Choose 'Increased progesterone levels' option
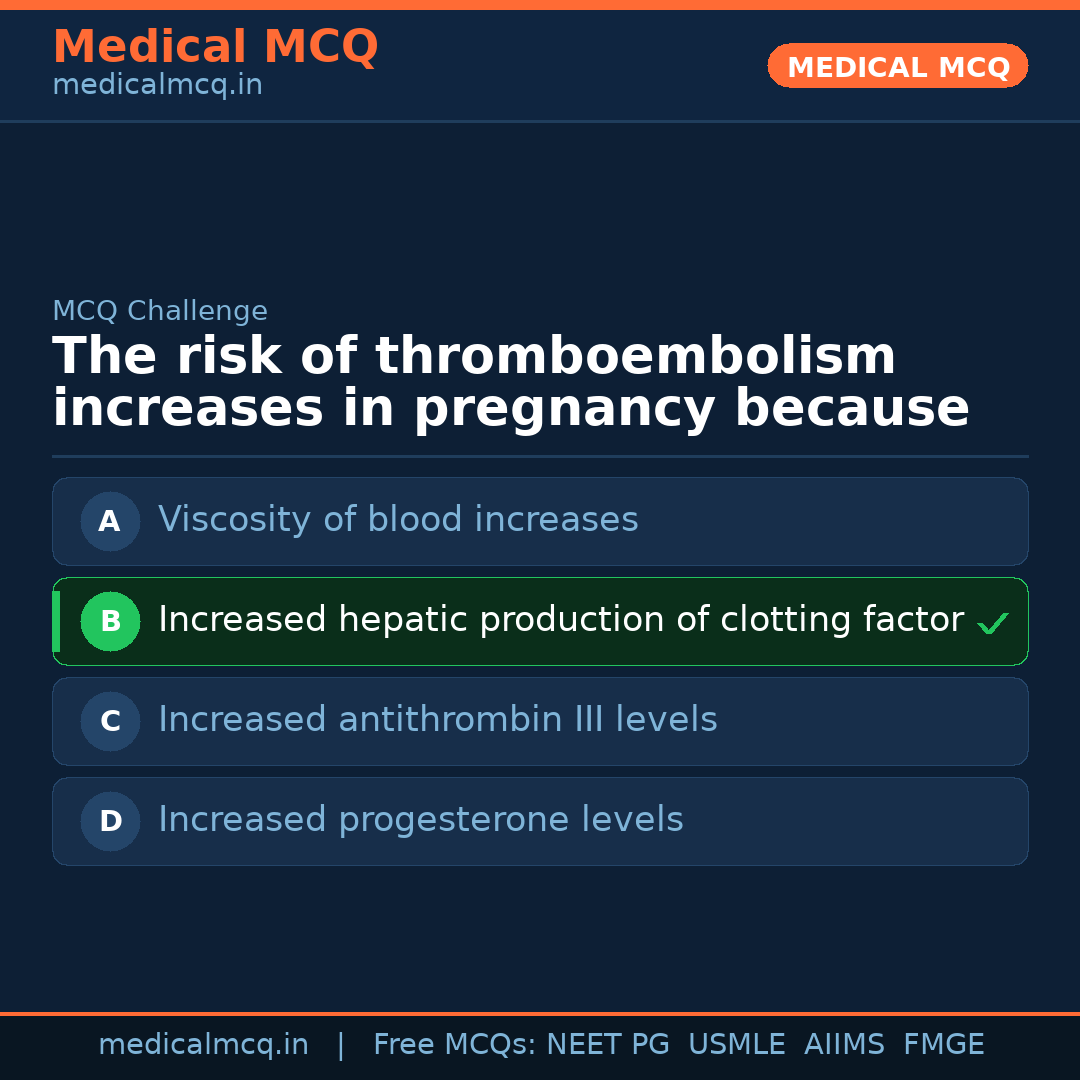 tap(421, 820)
